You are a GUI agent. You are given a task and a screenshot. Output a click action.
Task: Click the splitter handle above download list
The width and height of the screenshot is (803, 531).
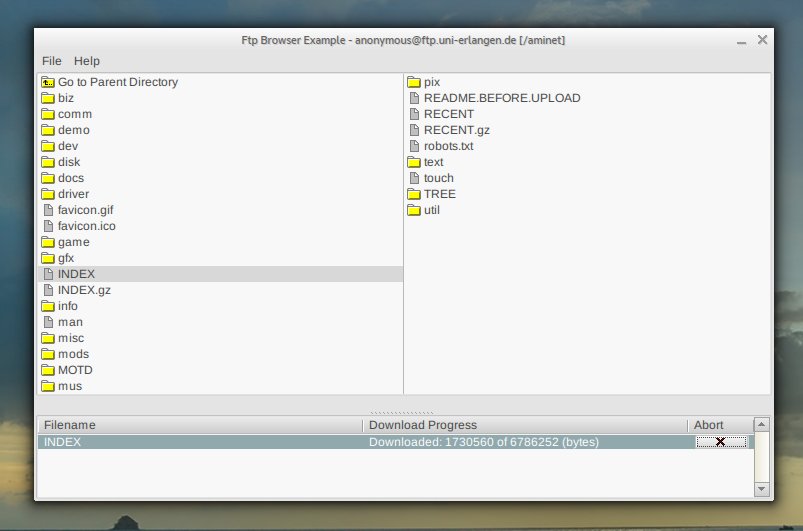[402, 411]
